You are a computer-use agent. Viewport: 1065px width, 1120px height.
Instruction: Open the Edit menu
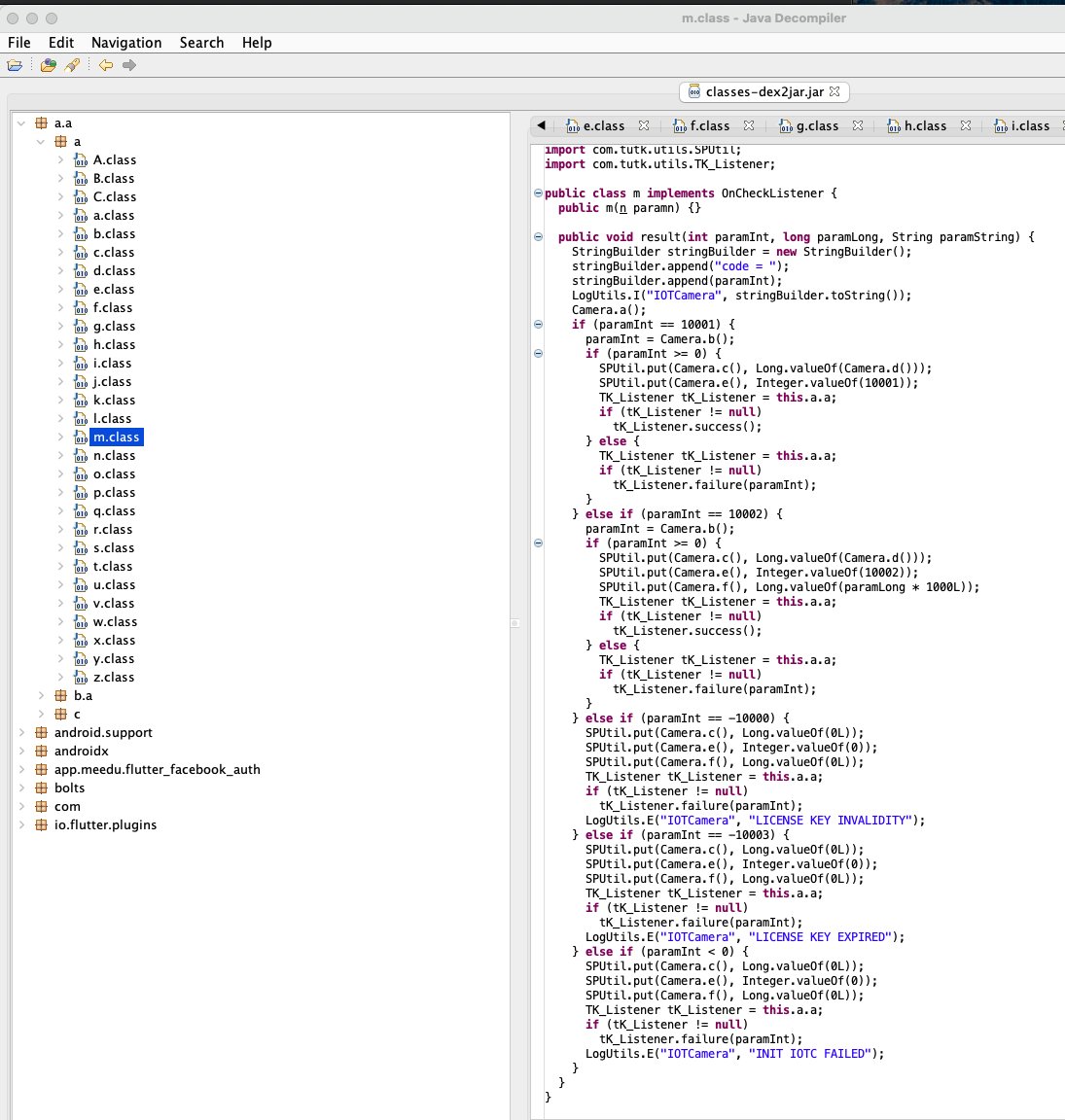(x=60, y=43)
